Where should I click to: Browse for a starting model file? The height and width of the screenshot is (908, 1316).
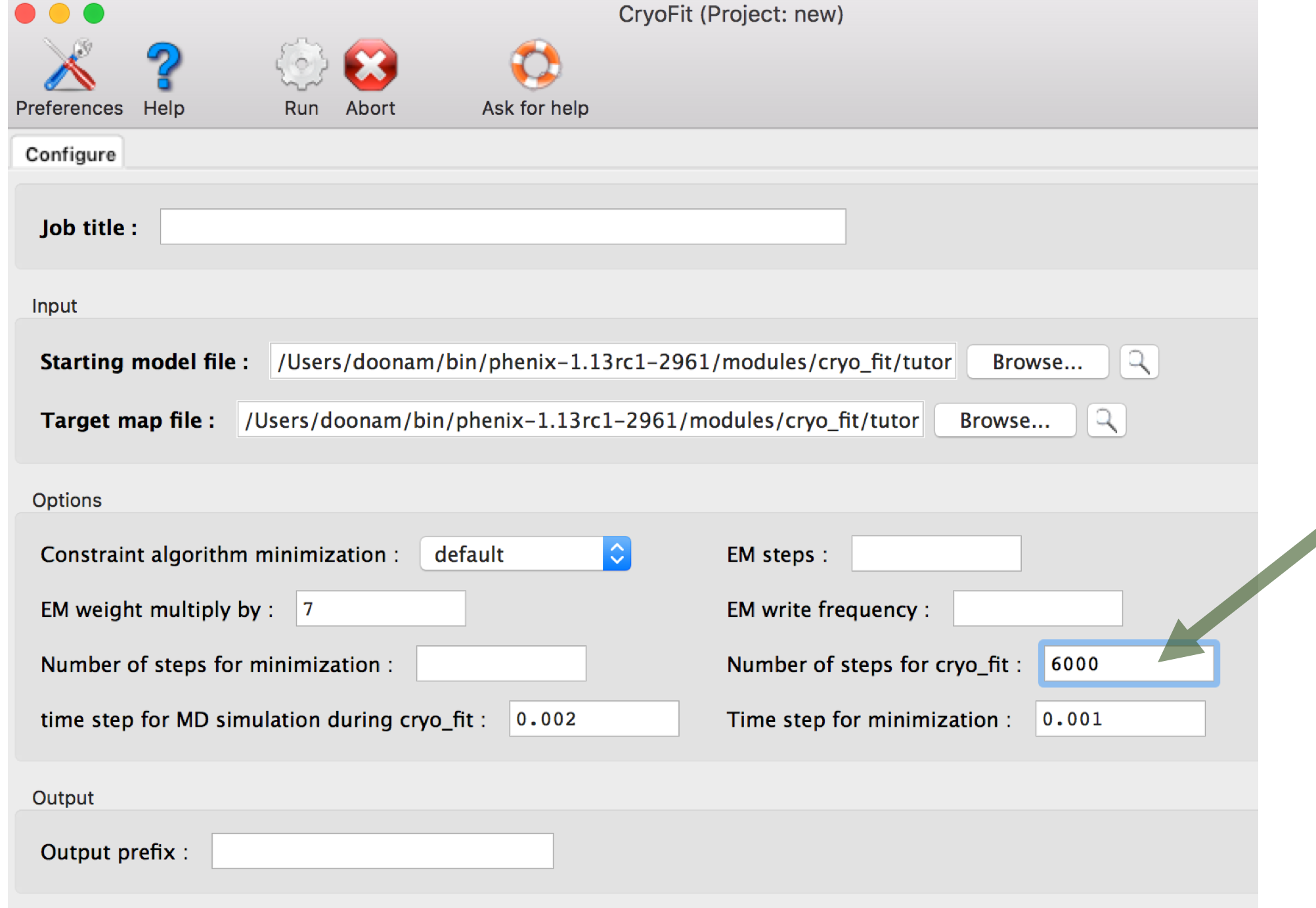pyautogui.click(x=1036, y=361)
